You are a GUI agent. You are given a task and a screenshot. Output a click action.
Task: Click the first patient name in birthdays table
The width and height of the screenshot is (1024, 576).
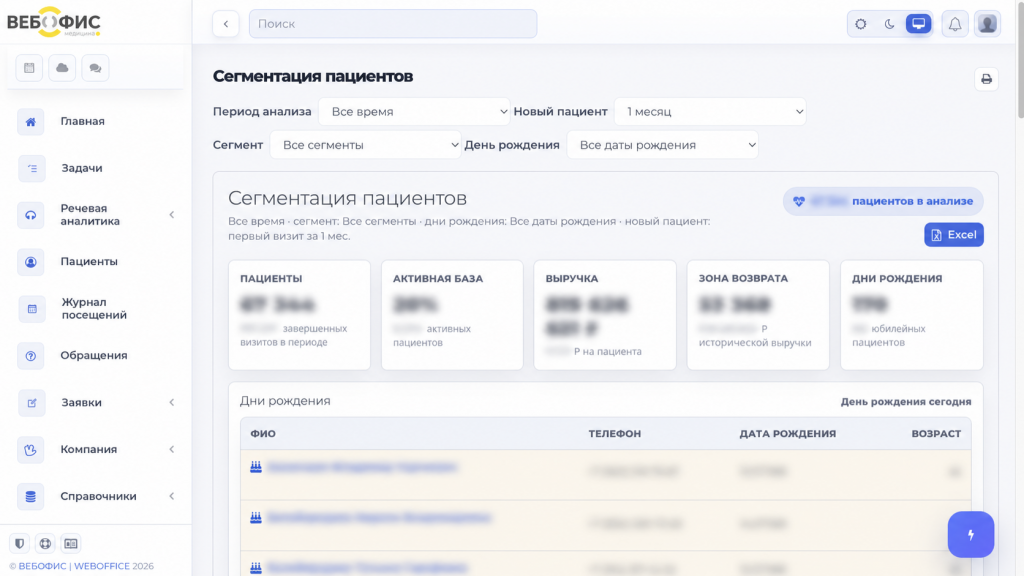point(362,468)
